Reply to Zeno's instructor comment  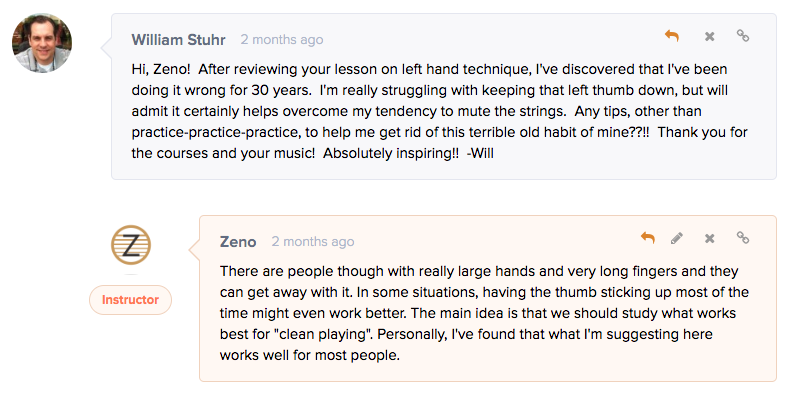647,238
